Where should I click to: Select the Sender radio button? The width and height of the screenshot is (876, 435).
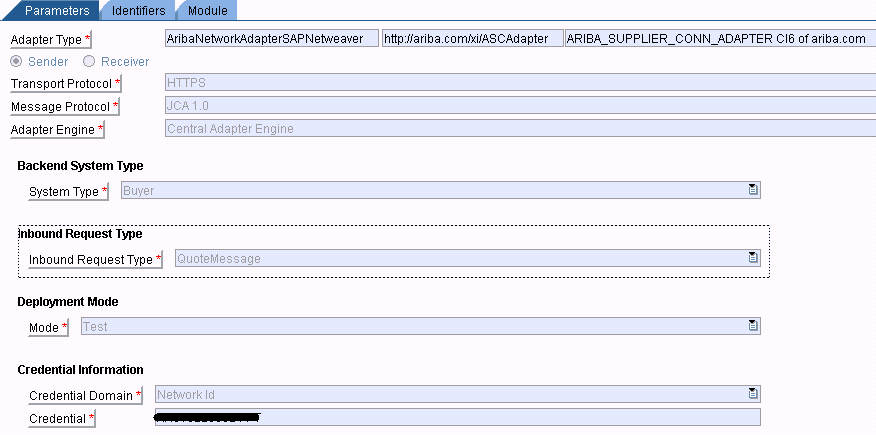[x=16, y=61]
